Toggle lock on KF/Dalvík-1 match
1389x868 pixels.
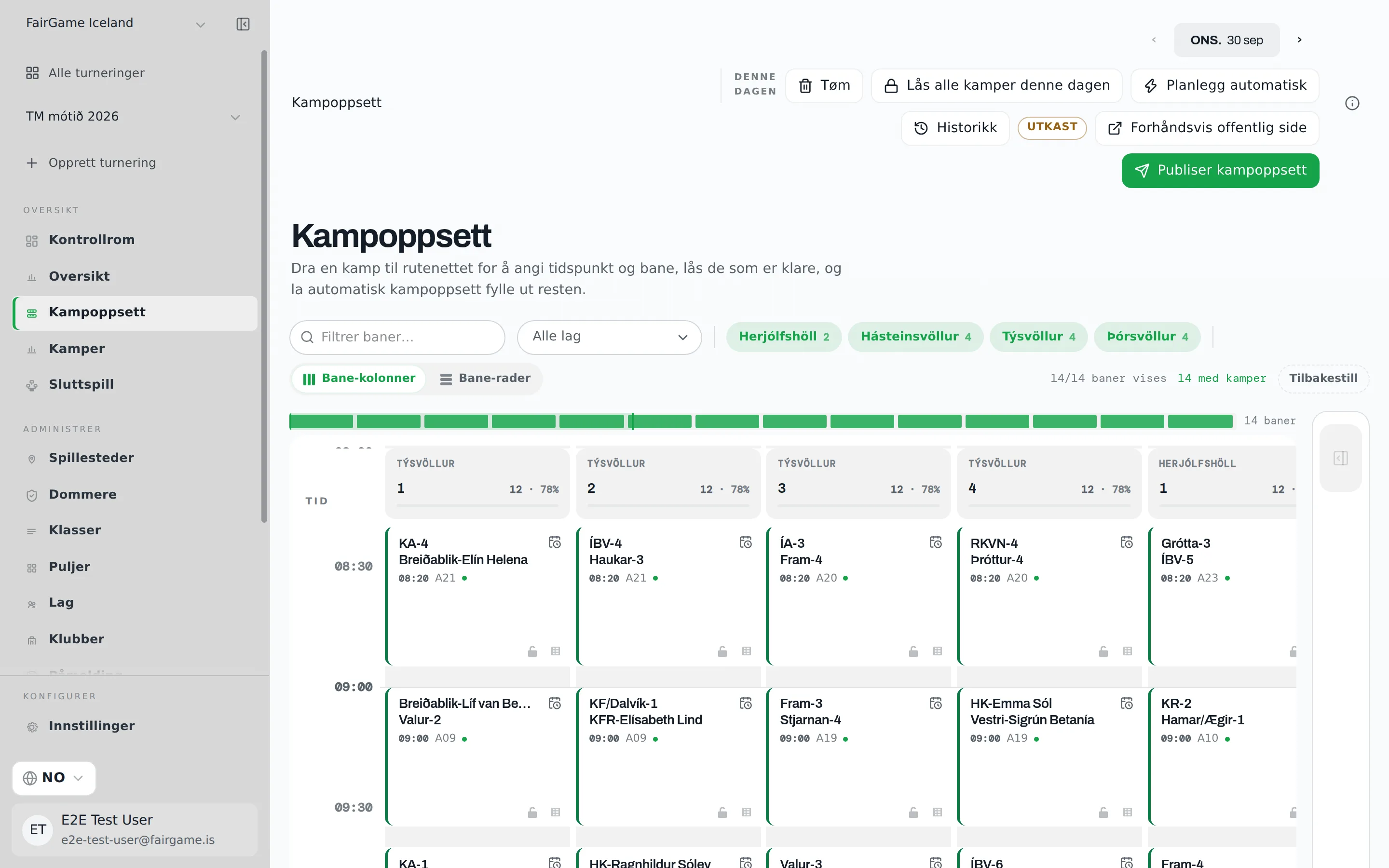pos(722,813)
